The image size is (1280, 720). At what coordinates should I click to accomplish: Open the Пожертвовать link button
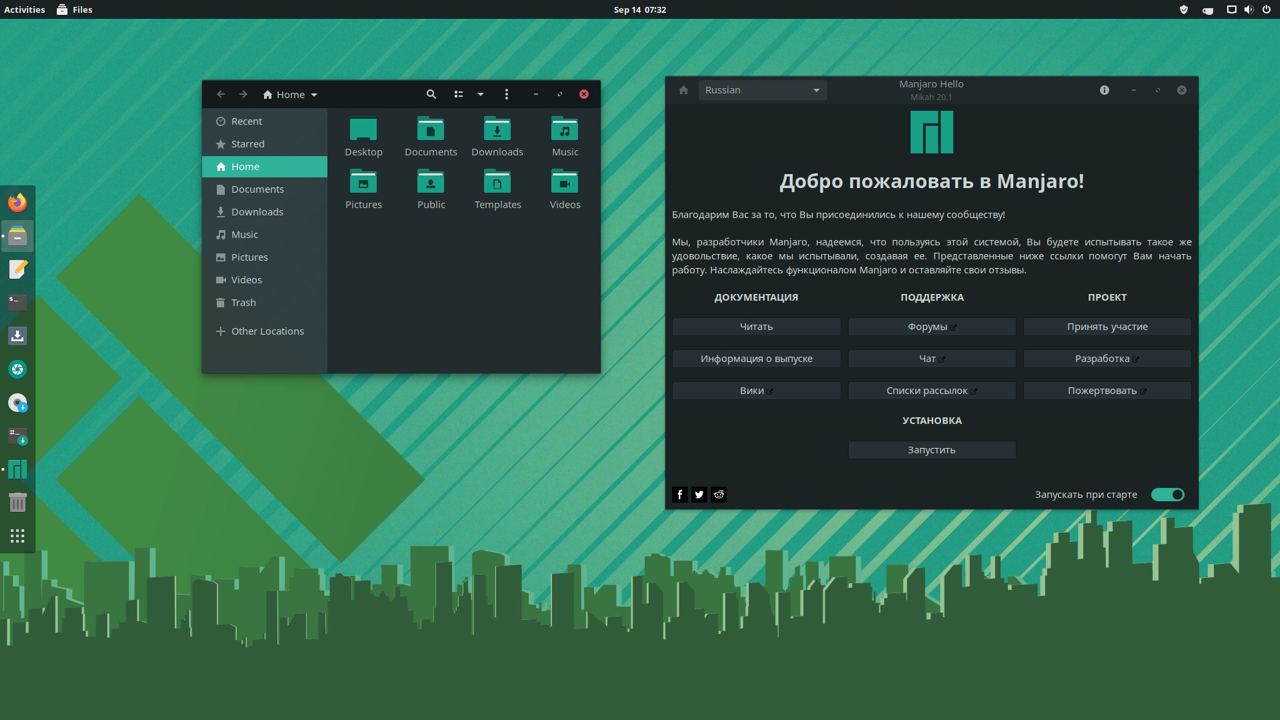tap(1107, 390)
